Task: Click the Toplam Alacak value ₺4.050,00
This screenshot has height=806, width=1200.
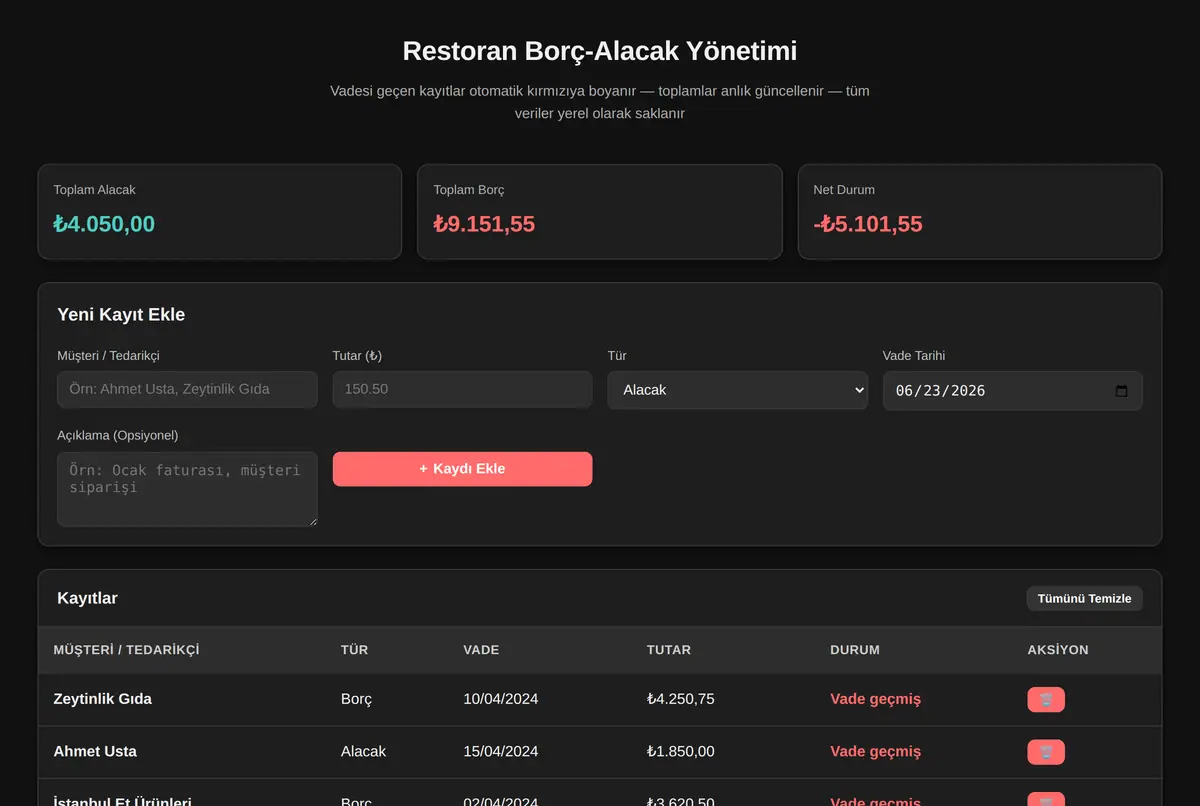Action: click(104, 224)
